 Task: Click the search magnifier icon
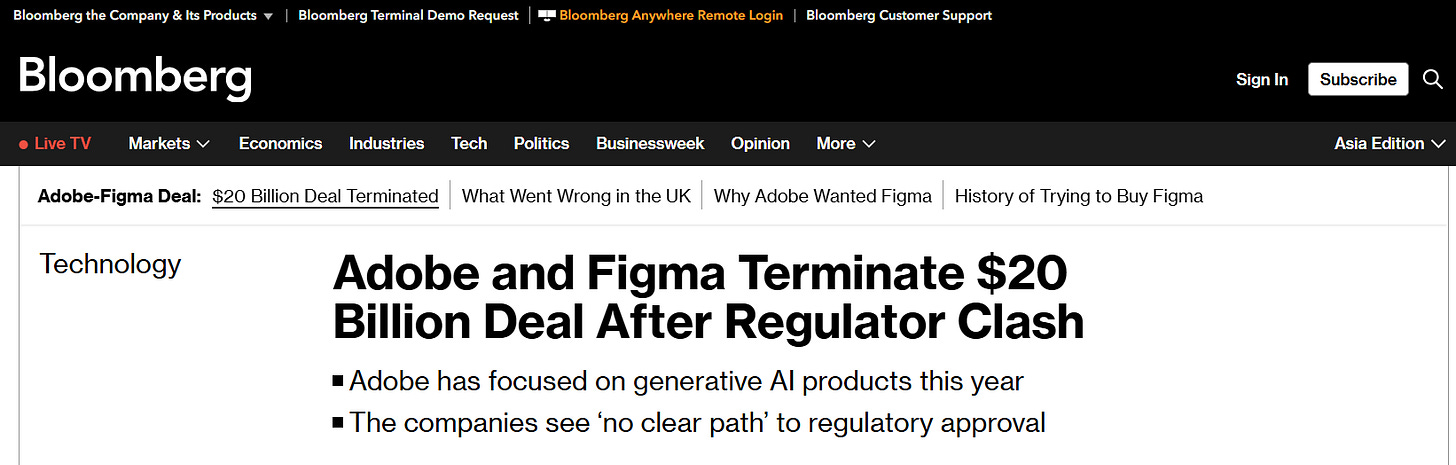coord(1433,79)
